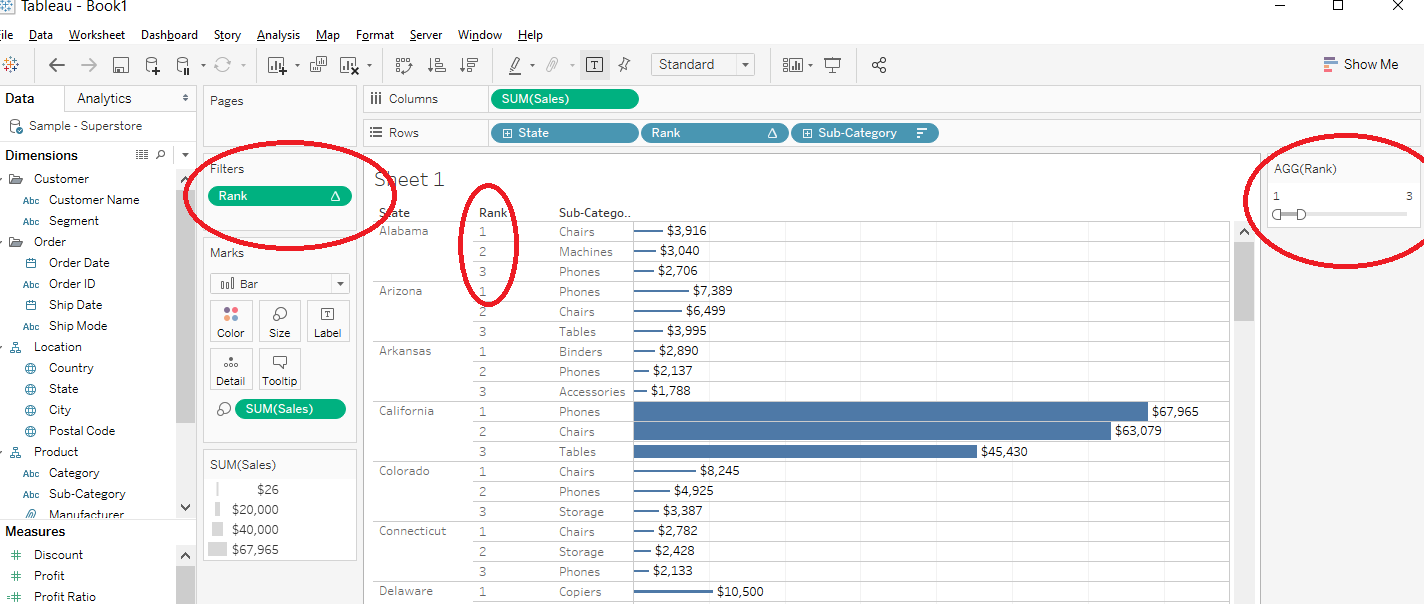Open the Tooltip marks editor
1424x604 pixels.
tap(279, 369)
